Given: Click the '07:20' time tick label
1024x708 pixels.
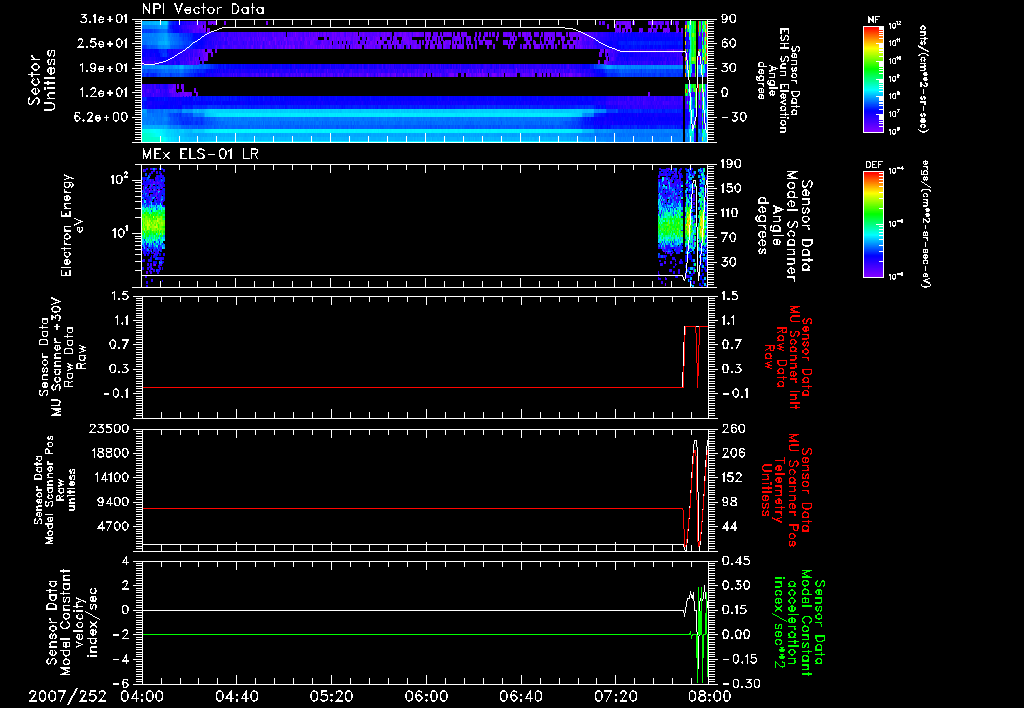Looking at the screenshot, I should [616, 696].
